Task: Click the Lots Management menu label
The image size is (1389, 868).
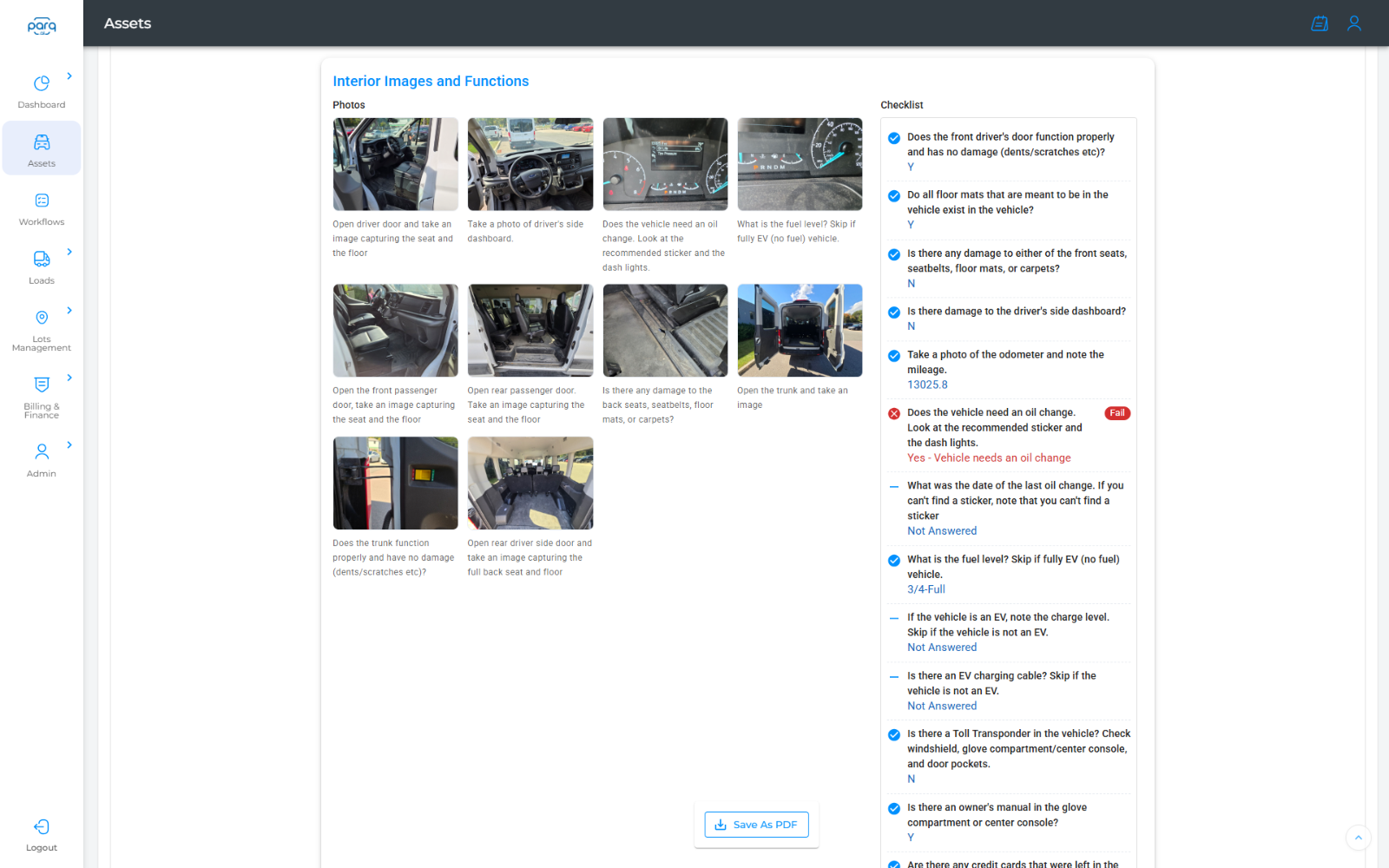Action: [x=42, y=344]
